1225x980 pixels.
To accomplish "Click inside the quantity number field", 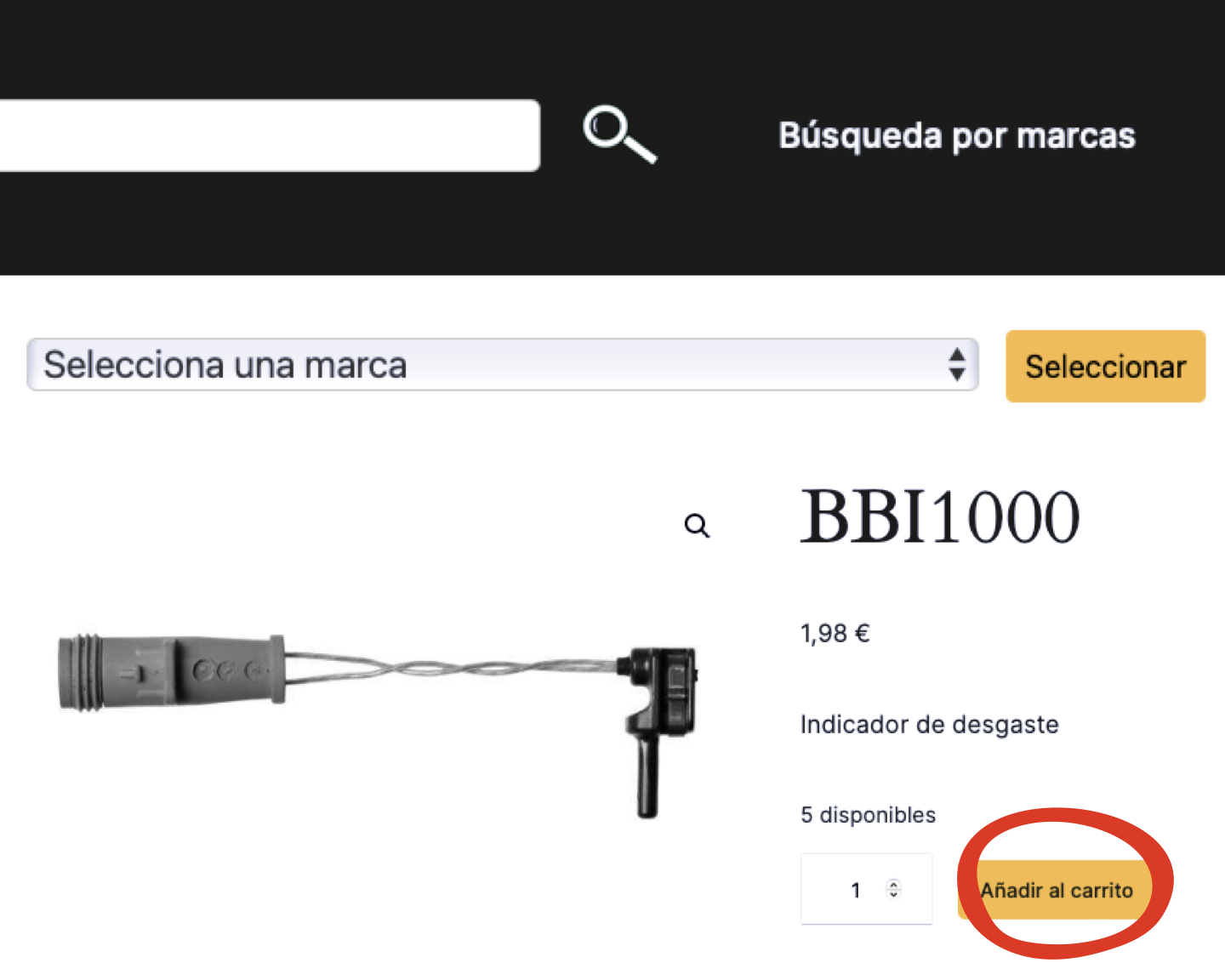I will coord(866,889).
